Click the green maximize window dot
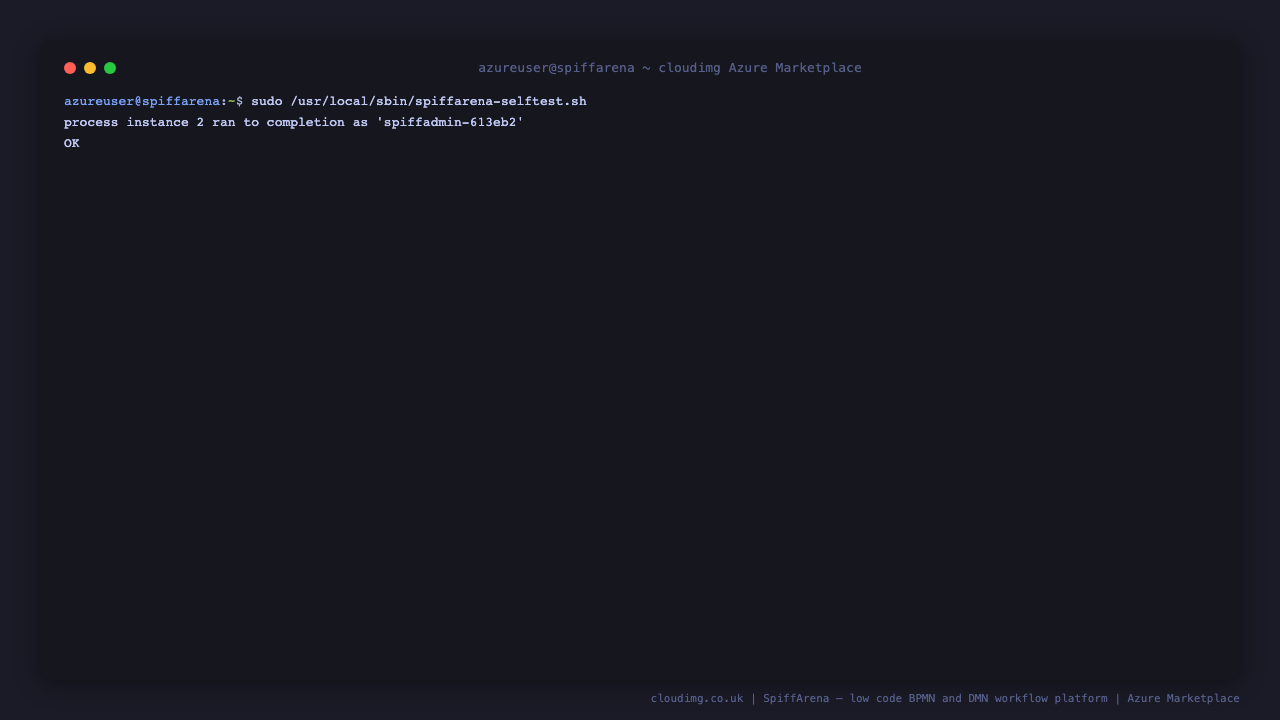 click(x=110, y=68)
